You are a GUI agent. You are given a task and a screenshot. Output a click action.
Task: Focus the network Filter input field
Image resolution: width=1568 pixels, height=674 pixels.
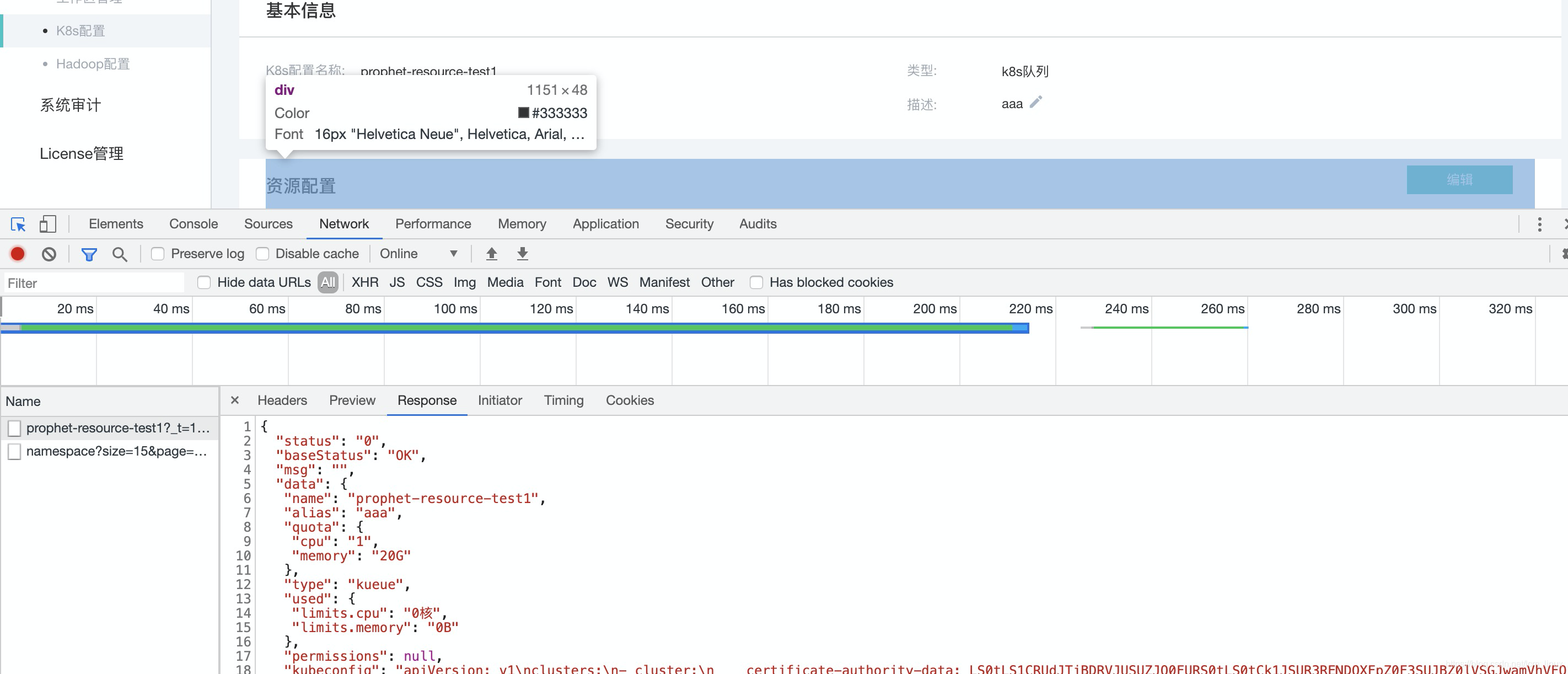(94, 283)
